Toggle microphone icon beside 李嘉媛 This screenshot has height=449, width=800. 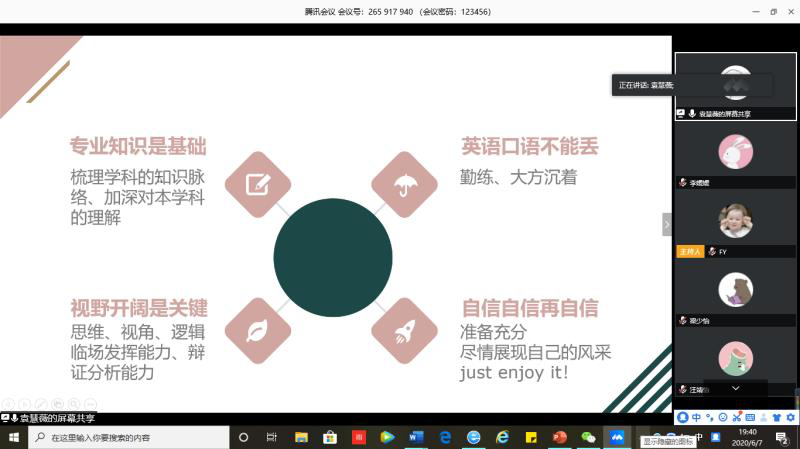[683, 183]
